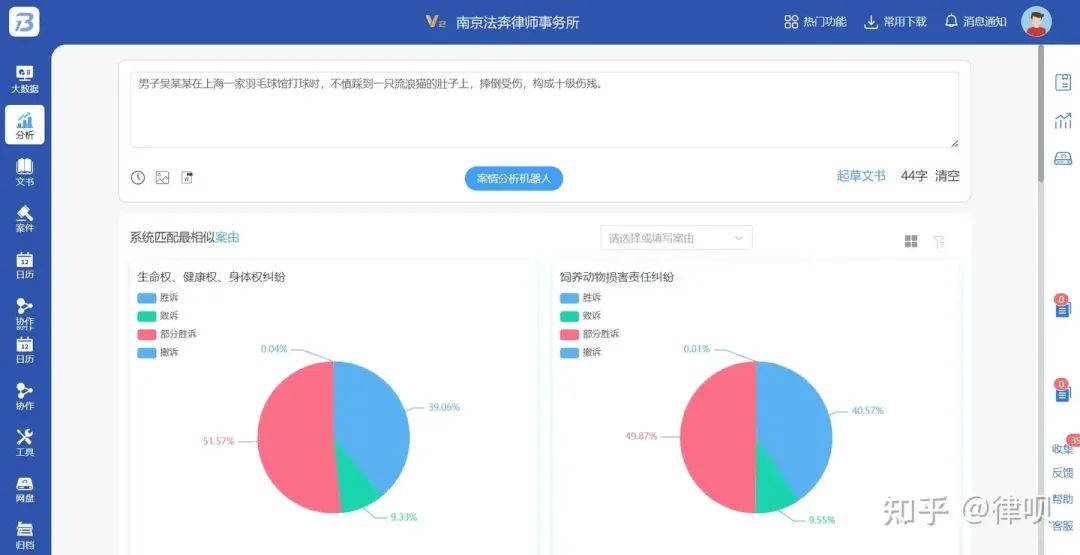The height and width of the screenshot is (555, 1080).
Task: Go to the 案件 cases sidebar item
Action: tap(24, 218)
